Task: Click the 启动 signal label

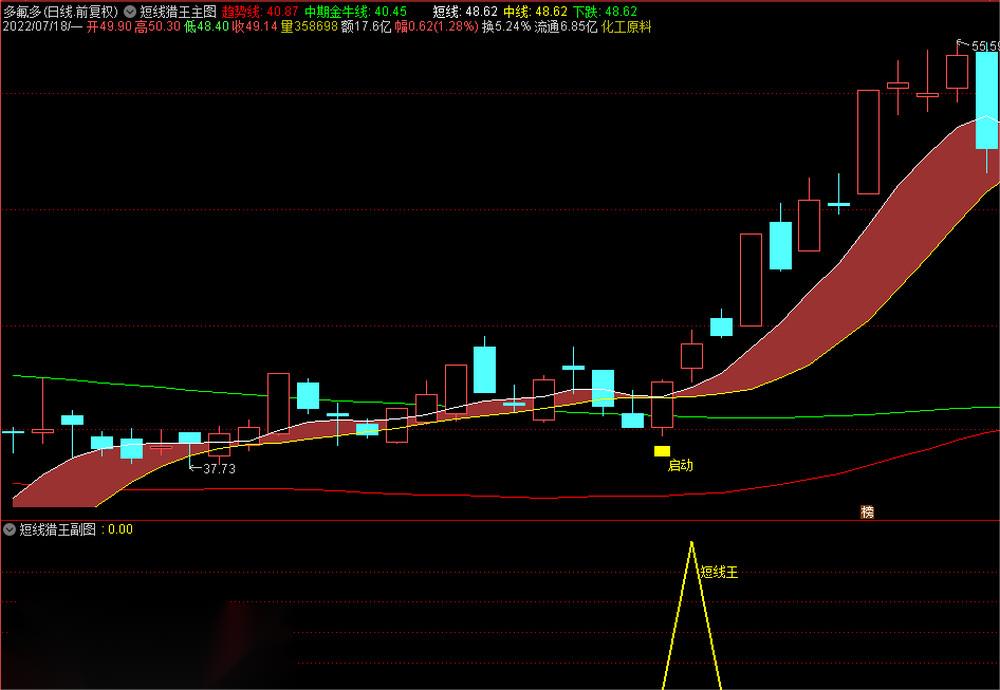Action: coord(680,466)
